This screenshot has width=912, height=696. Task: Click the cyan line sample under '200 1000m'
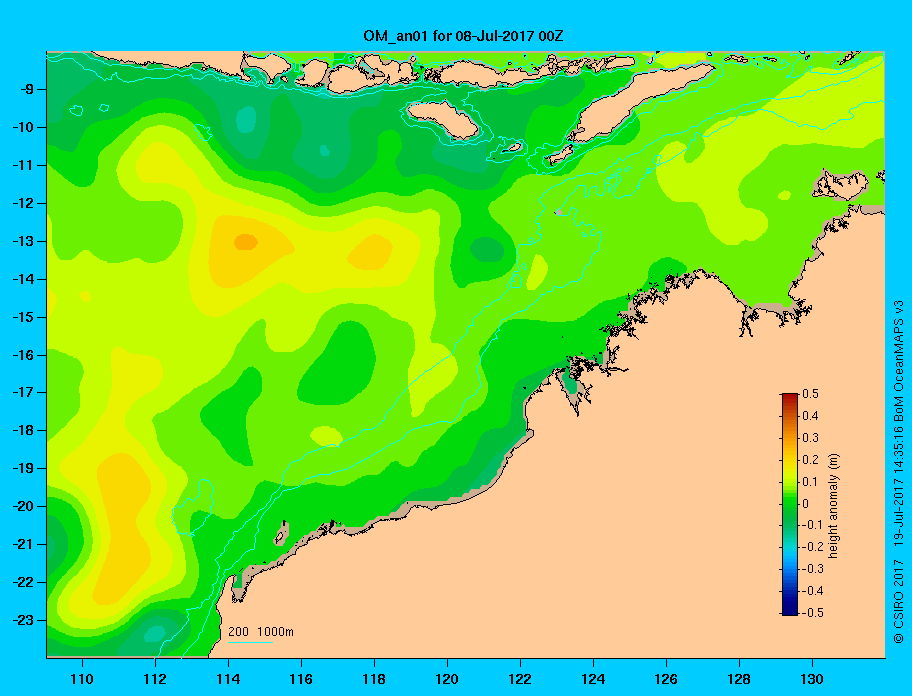(250, 642)
